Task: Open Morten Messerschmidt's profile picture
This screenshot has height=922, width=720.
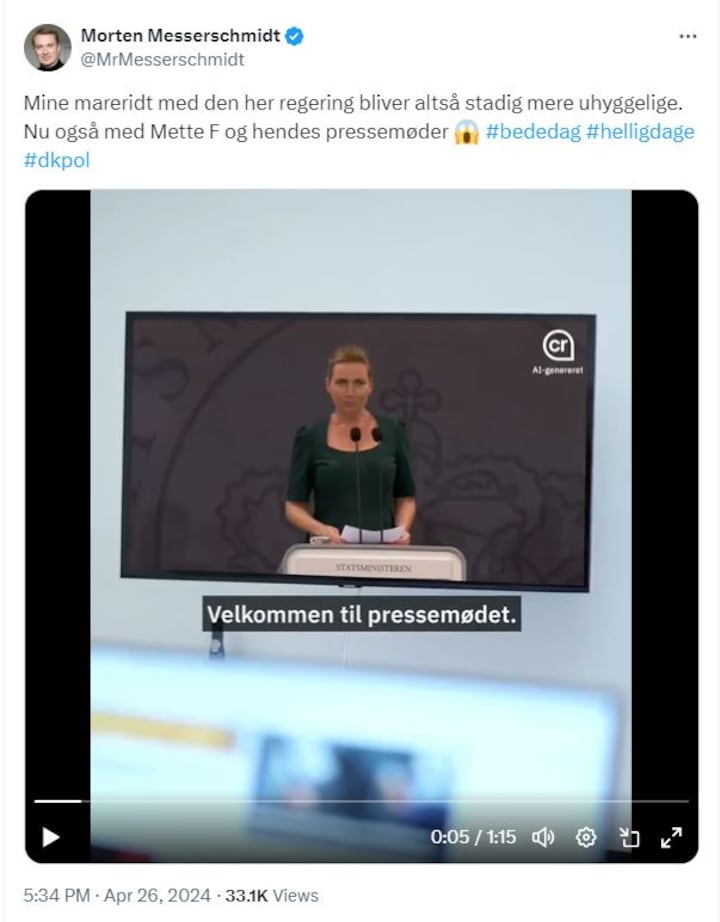Action: pos(47,48)
